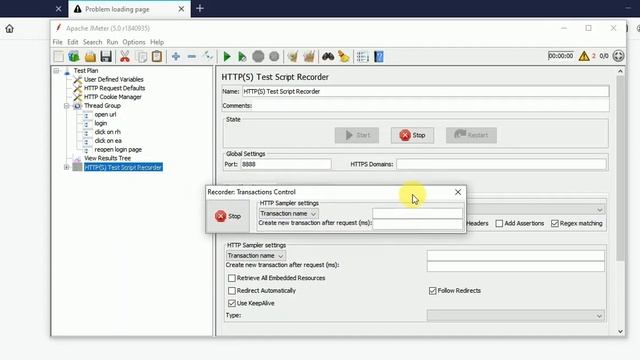Screen dimensions: 640x360
Task: Open a new browser tab with plus
Action: [200, 9]
